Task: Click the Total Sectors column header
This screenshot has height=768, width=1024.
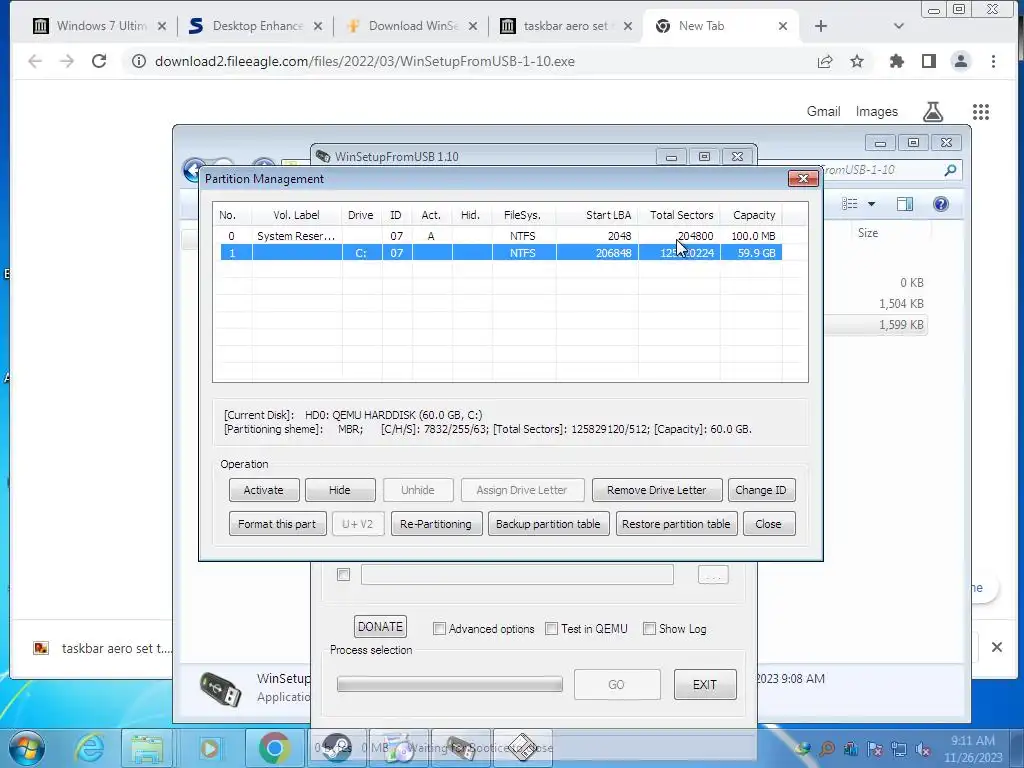Action: pos(680,215)
